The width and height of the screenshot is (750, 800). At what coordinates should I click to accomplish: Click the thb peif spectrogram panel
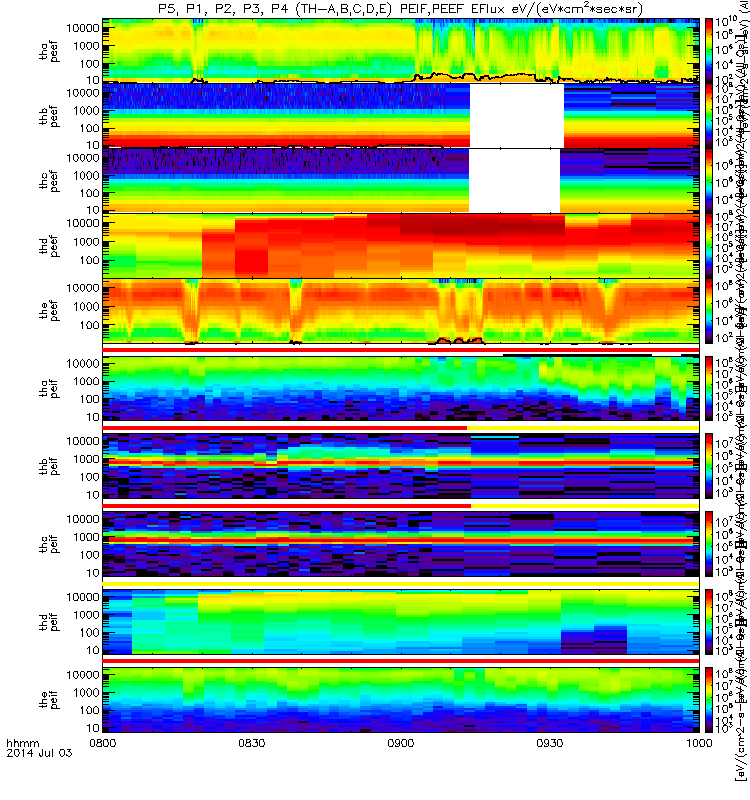click(x=401, y=466)
